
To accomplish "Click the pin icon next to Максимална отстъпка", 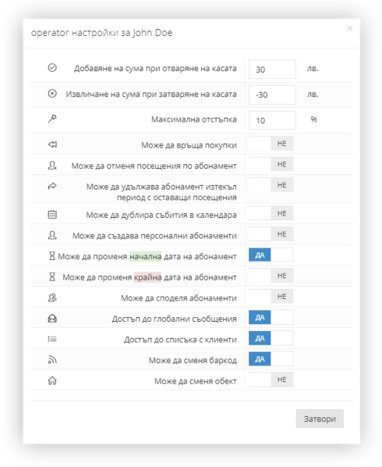I will pyautogui.click(x=52, y=118).
